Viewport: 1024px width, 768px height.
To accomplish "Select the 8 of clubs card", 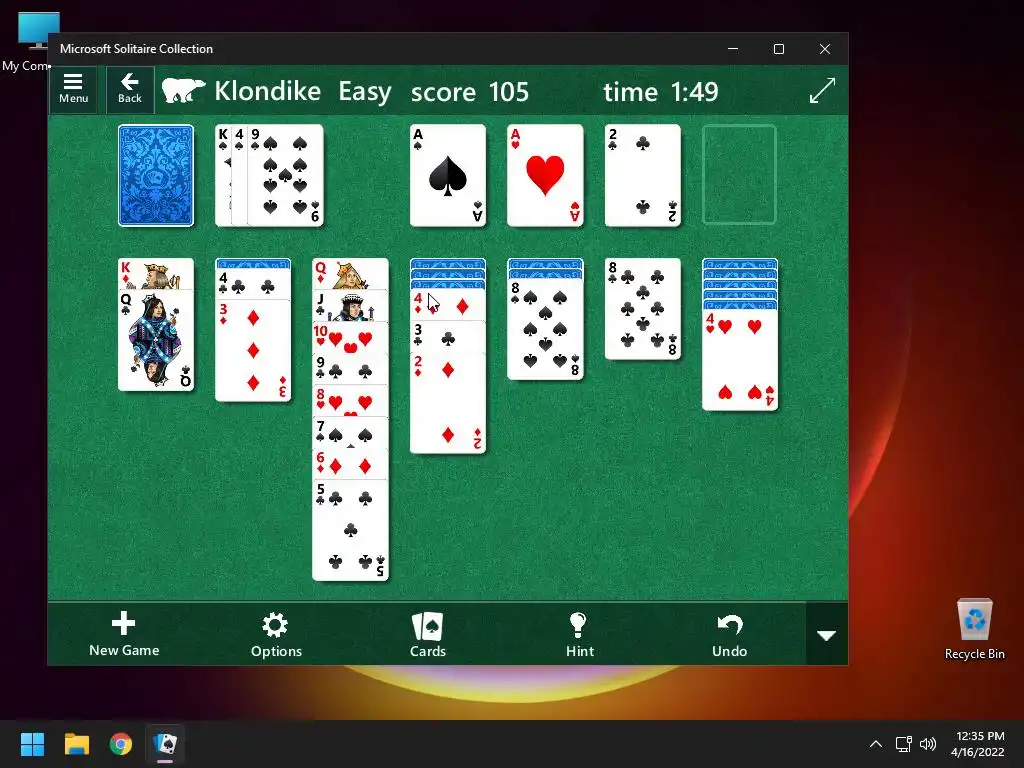I will coord(643,309).
